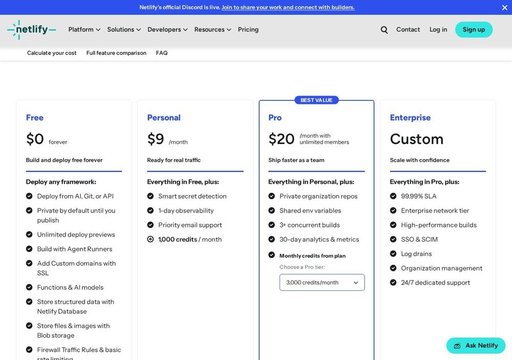Click checkmark icon beside Shared env variables
This screenshot has width=512, height=360.
[x=272, y=210]
